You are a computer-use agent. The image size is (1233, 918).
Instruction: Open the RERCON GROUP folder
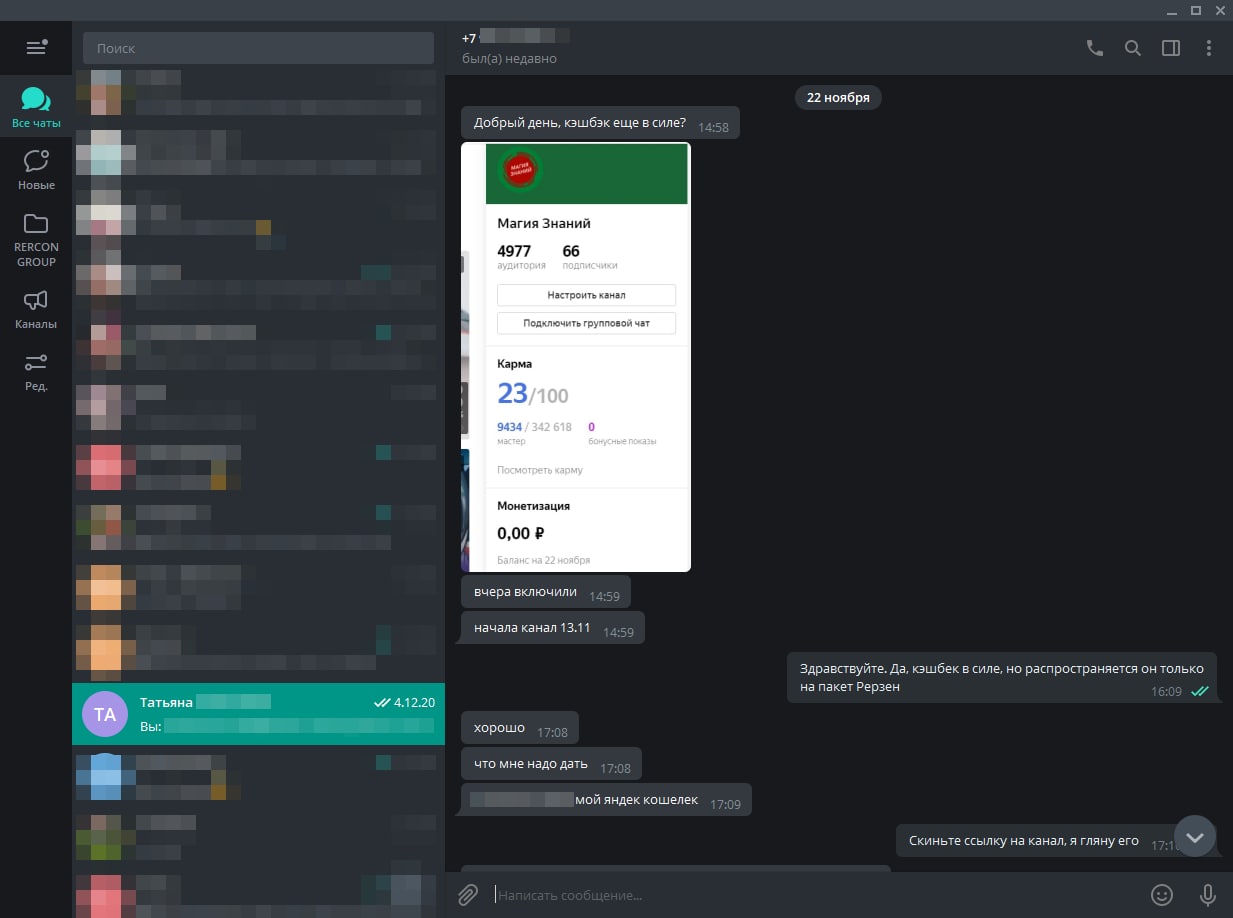pos(36,240)
